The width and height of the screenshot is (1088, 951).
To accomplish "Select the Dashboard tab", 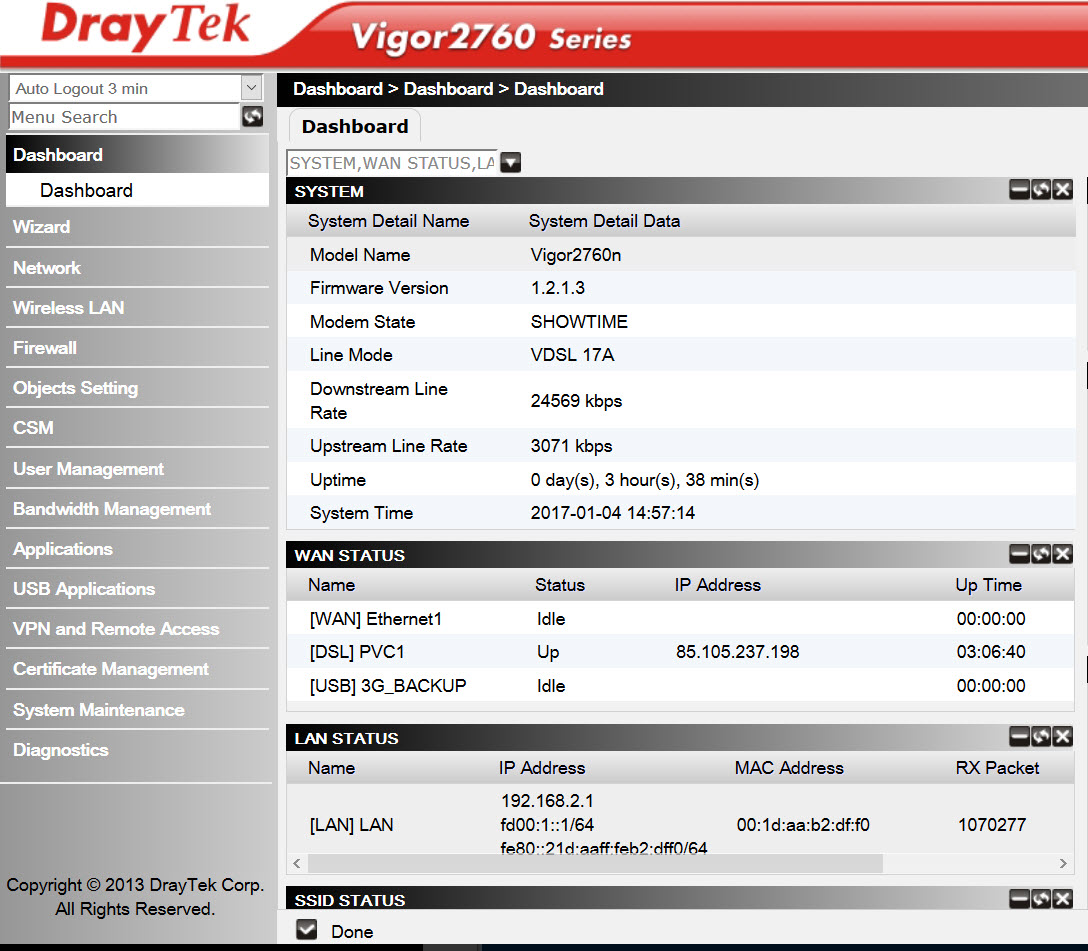I will point(355,127).
